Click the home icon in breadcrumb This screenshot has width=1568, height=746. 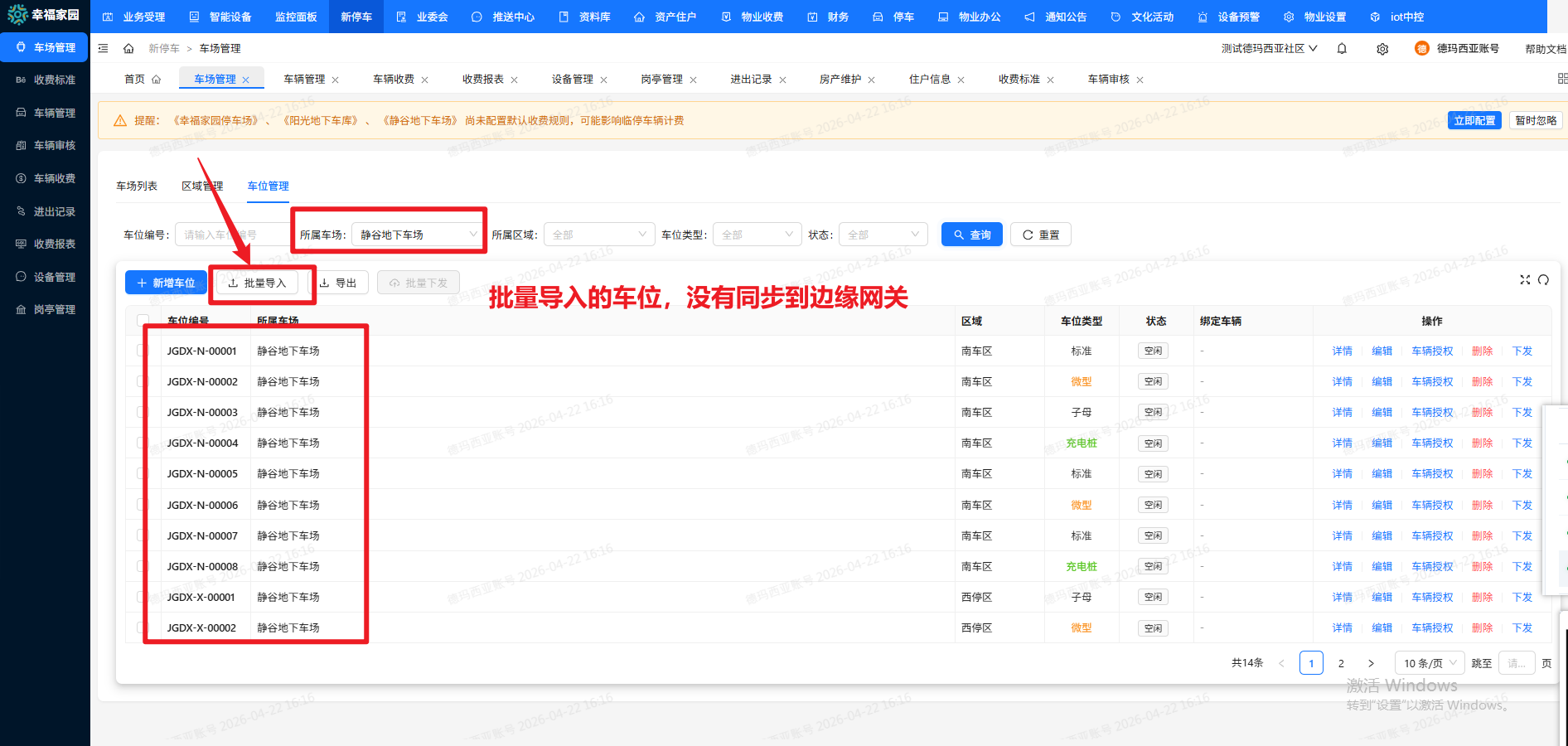tap(128, 49)
